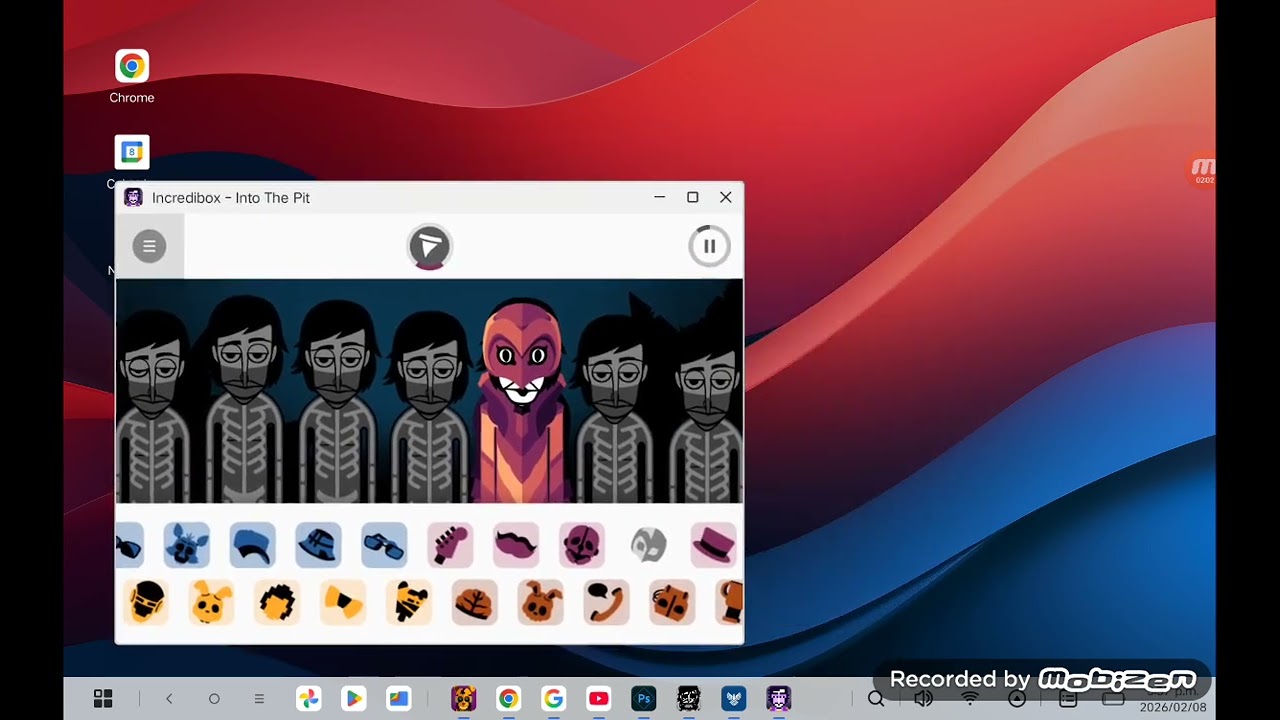This screenshot has width=1280, height=720.
Task: Pick the brown leaf-shaped sound icon
Action: [x=475, y=602]
